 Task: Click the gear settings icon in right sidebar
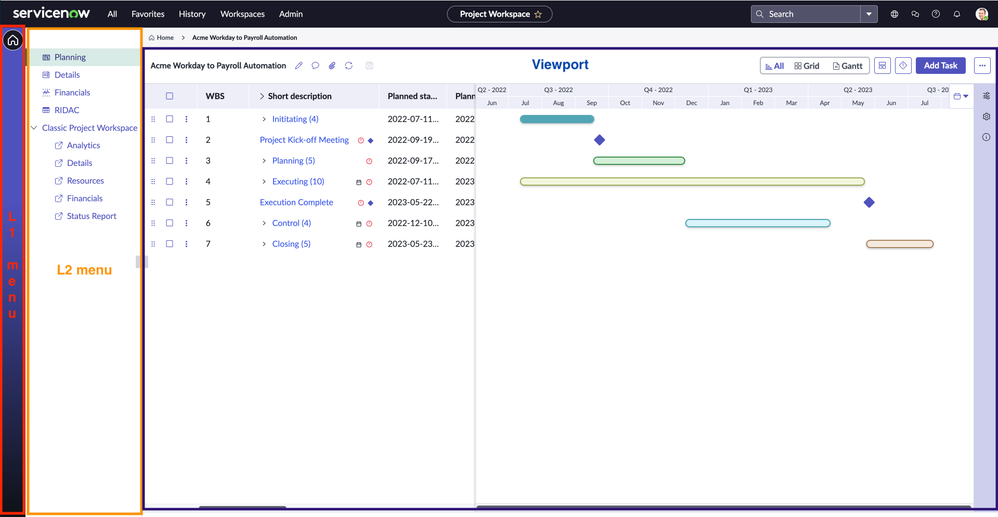coord(987,117)
